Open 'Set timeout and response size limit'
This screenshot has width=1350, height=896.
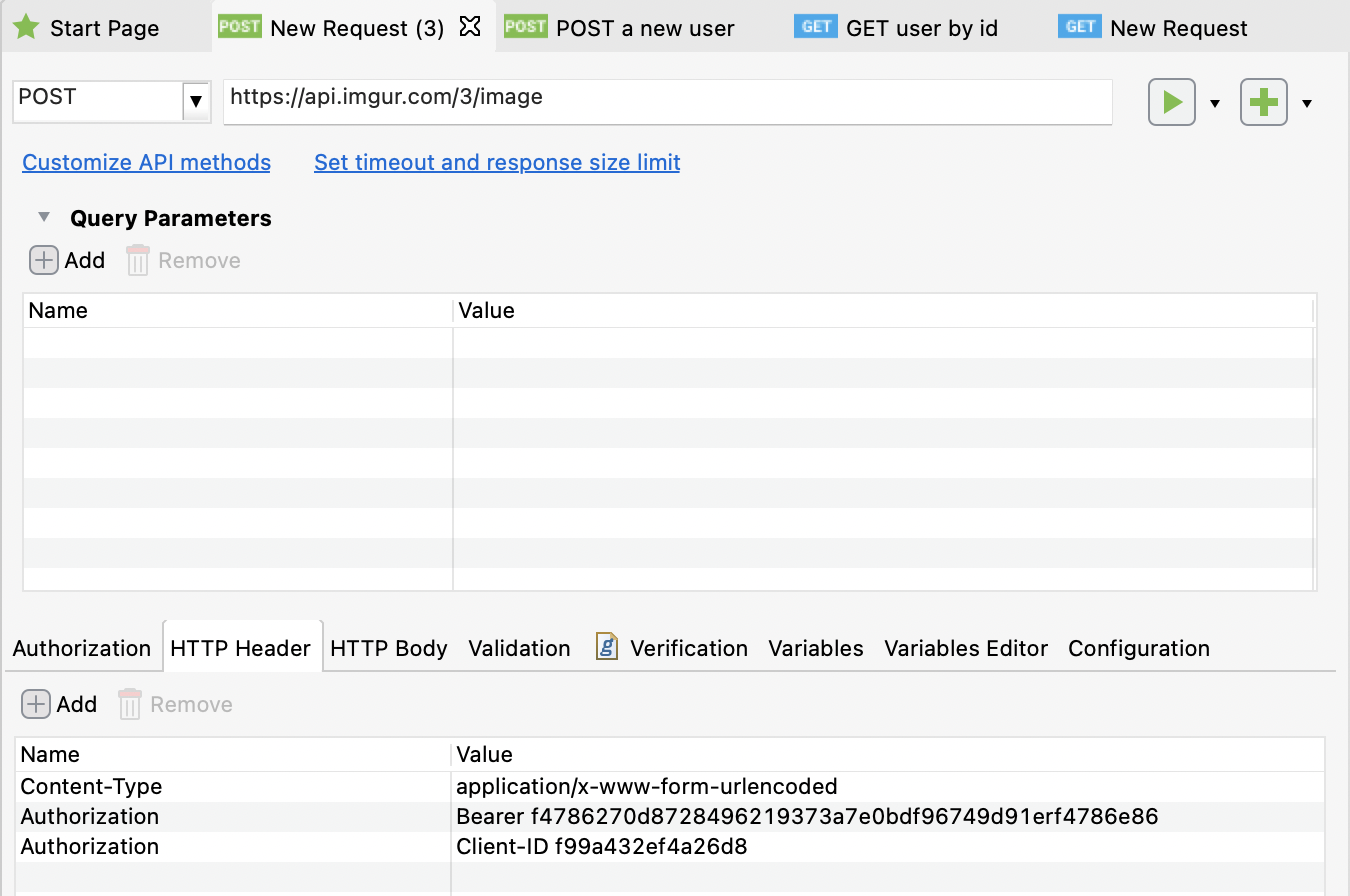click(497, 162)
